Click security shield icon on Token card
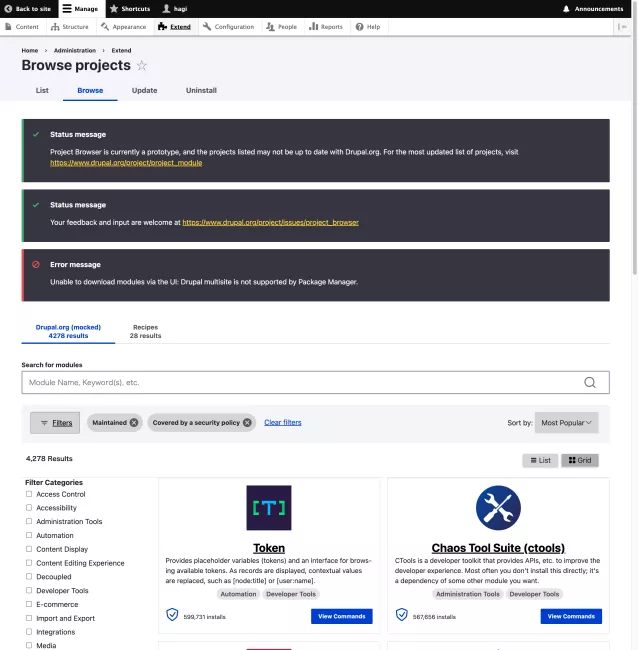The width and height of the screenshot is (638, 650). point(172,614)
